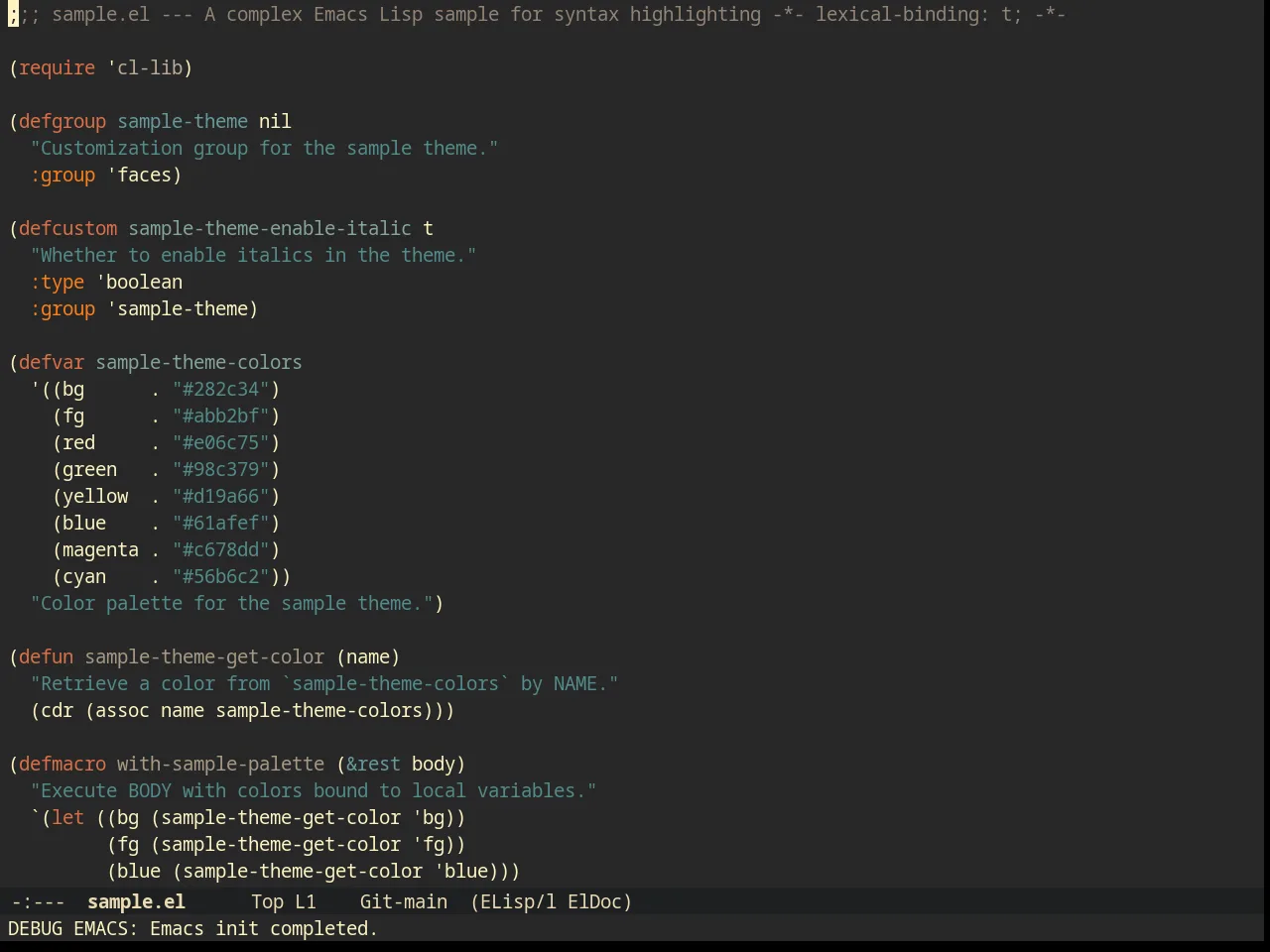Click the -:--- buffer status indicator
Screen dimensions: 1270x952
pos(38,901)
